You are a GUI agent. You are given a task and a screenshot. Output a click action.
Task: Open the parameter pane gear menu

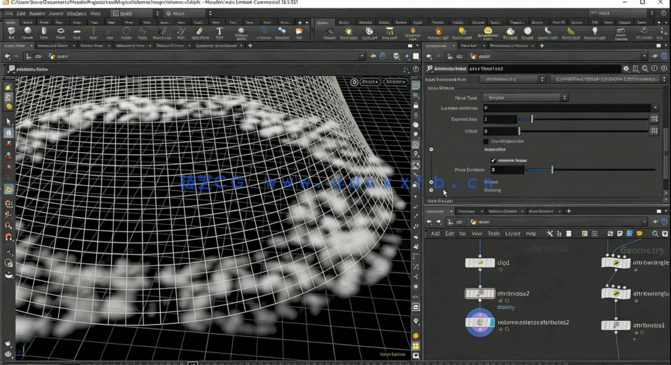[x=626, y=68]
